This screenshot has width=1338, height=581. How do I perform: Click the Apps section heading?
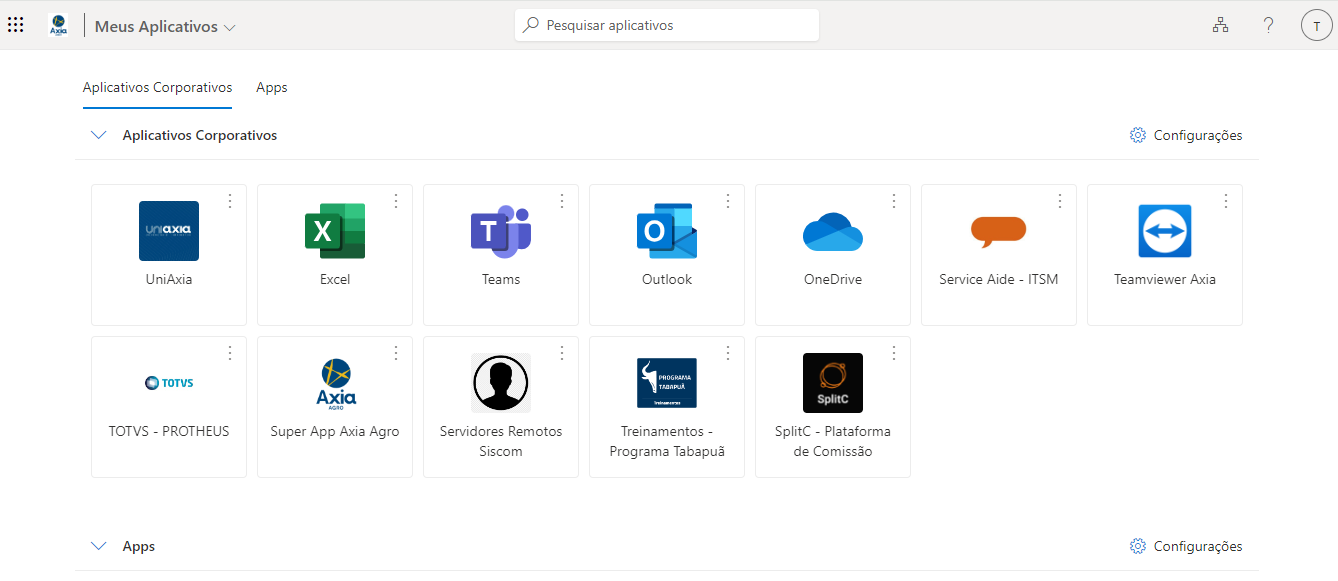[x=139, y=546]
